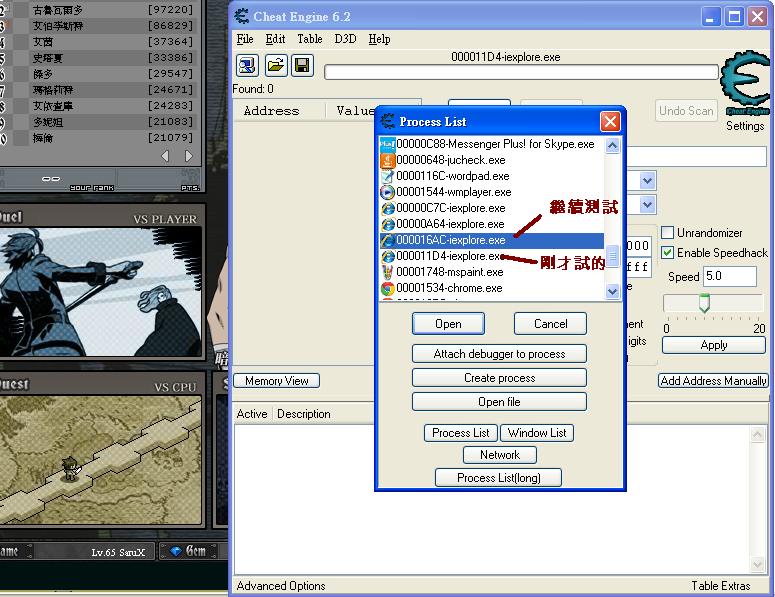Toggle the Unrandomizer checkbox
Image resolution: width=775 pixels, height=597 pixels.
(667, 232)
